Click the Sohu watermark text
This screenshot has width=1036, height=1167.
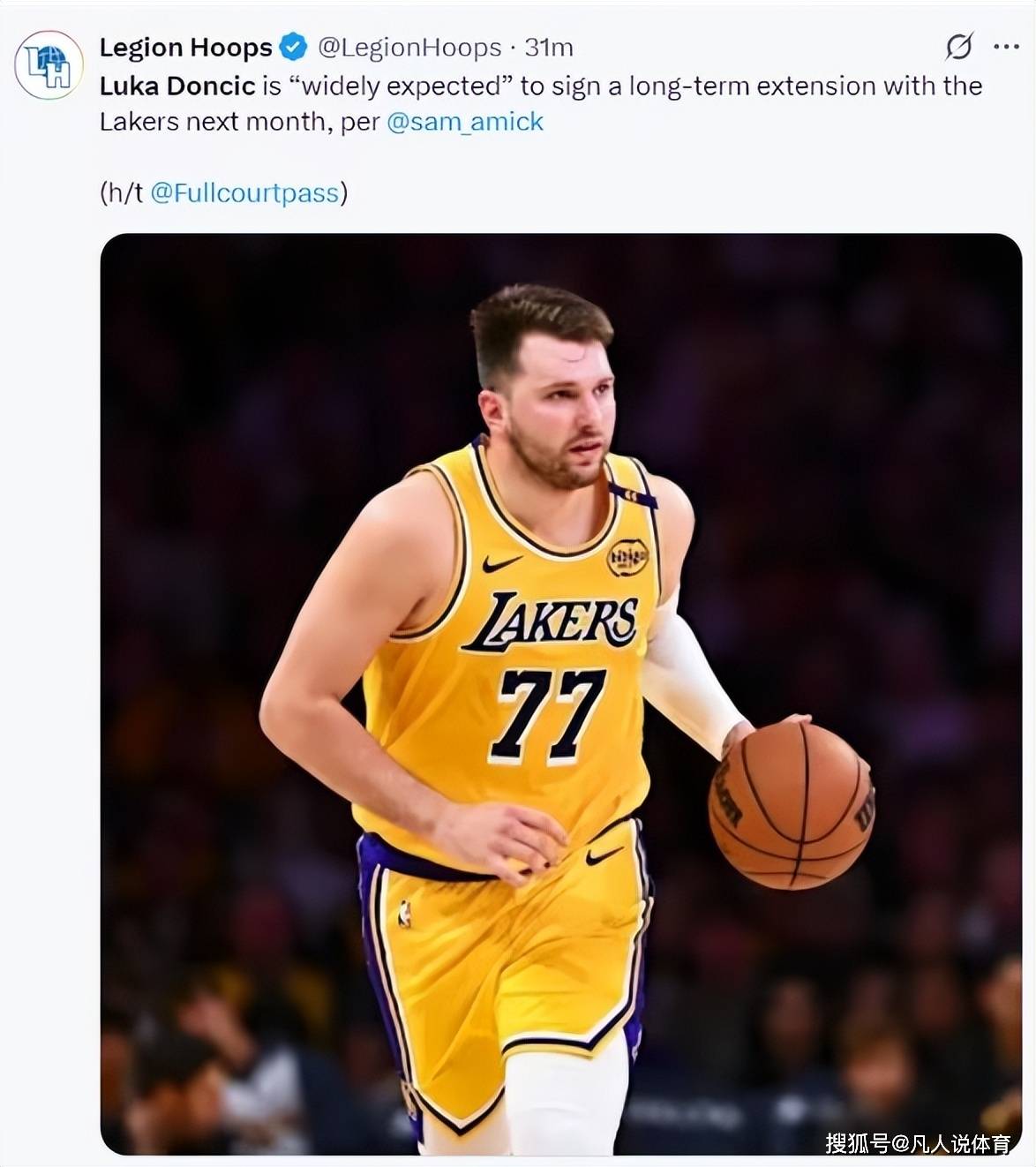[918, 1144]
